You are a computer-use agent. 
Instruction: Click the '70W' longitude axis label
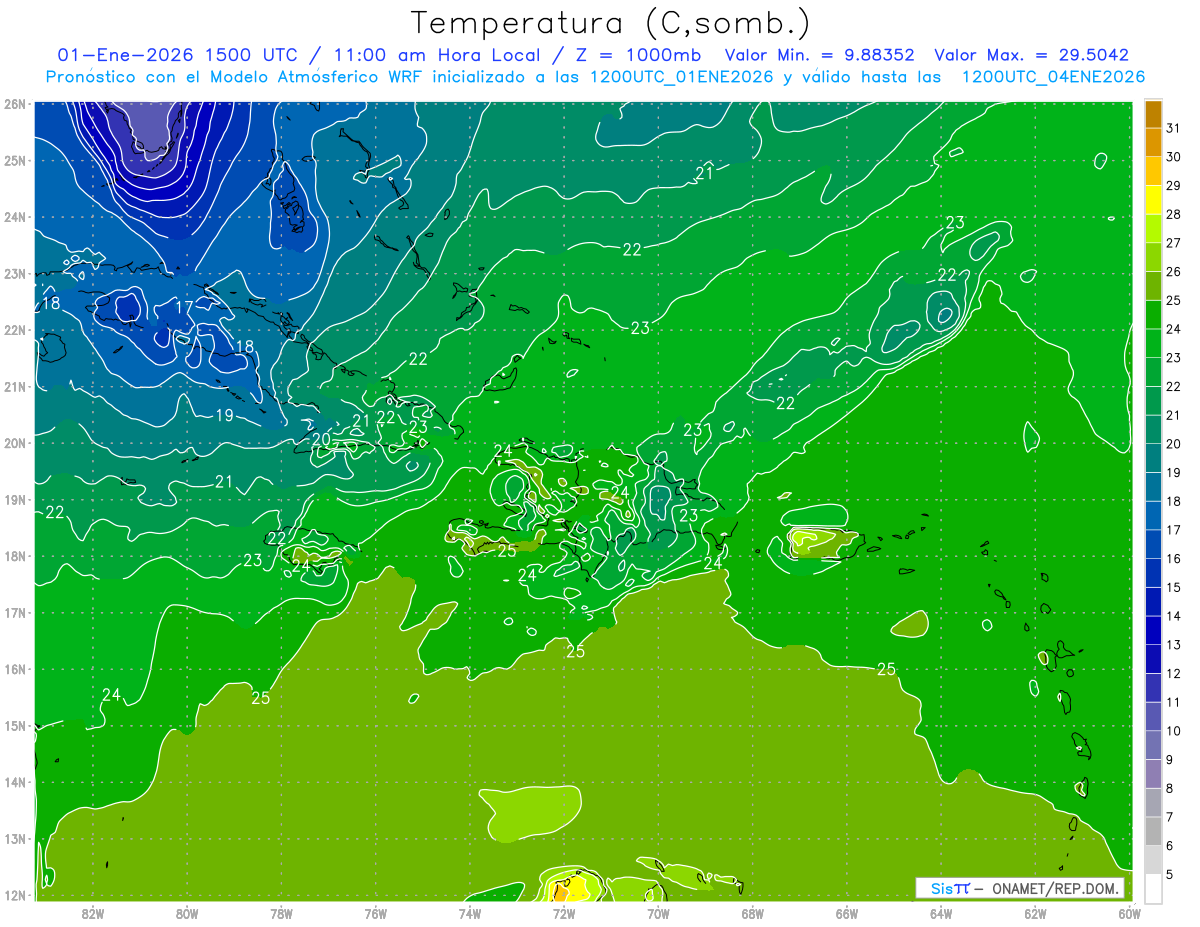tap(658, 913)
